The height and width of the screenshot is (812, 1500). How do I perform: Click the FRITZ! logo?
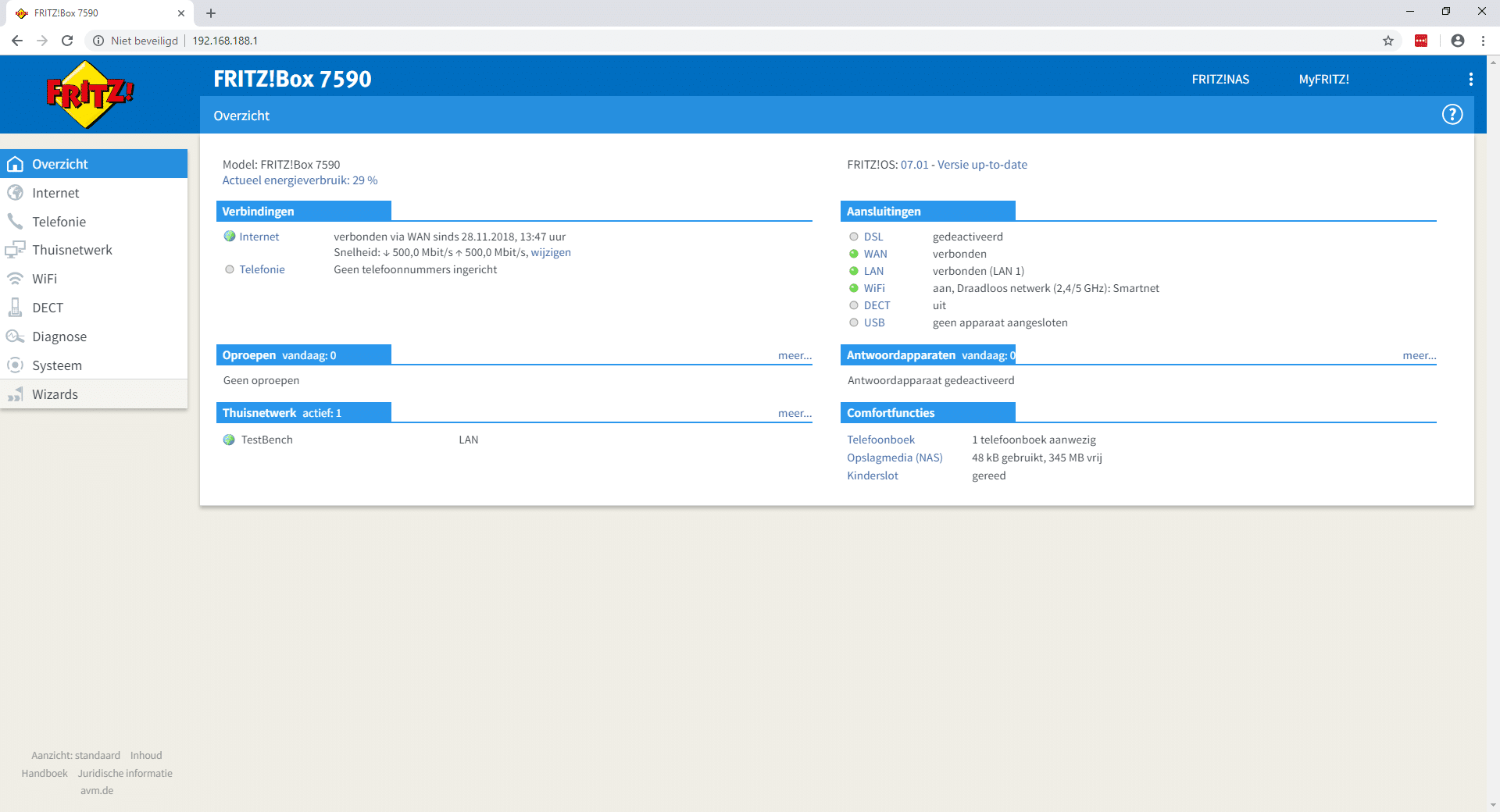[90, 94]
